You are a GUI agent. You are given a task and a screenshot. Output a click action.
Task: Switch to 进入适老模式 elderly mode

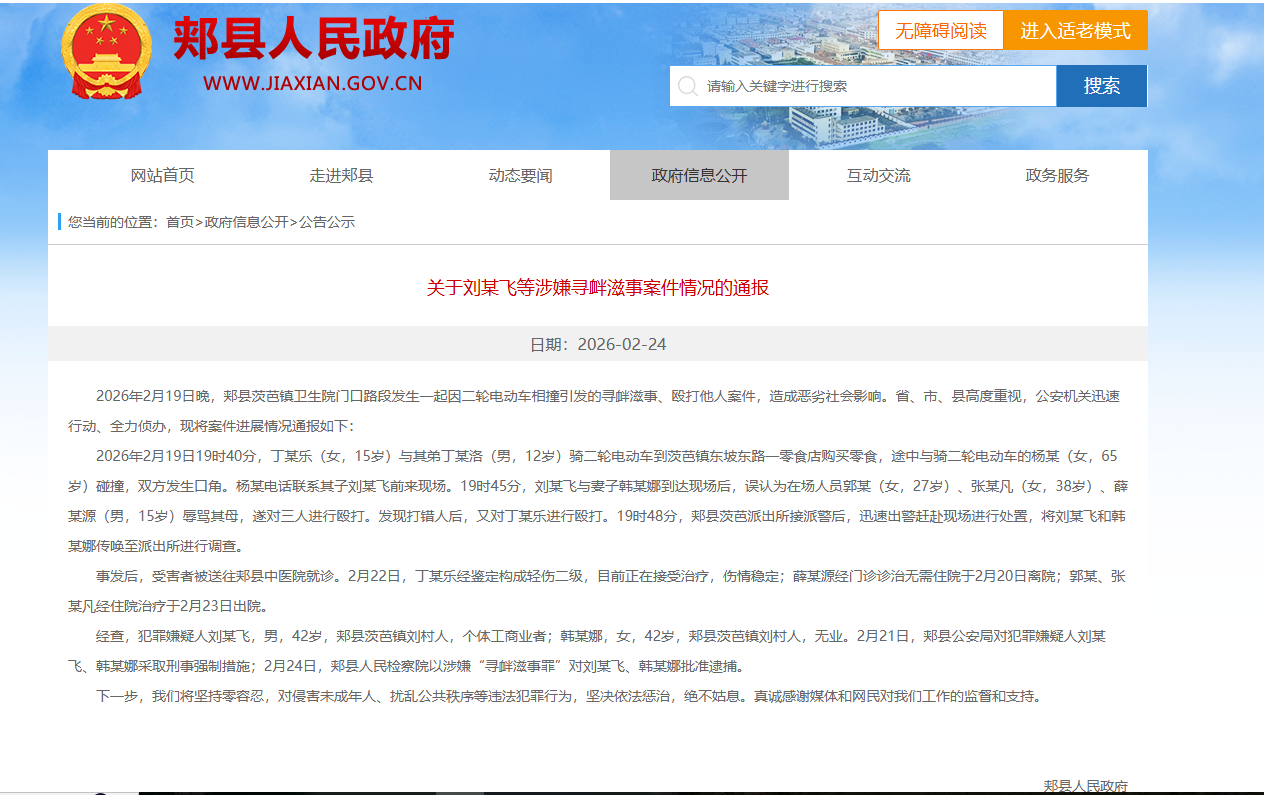(x=1075, y=30)
